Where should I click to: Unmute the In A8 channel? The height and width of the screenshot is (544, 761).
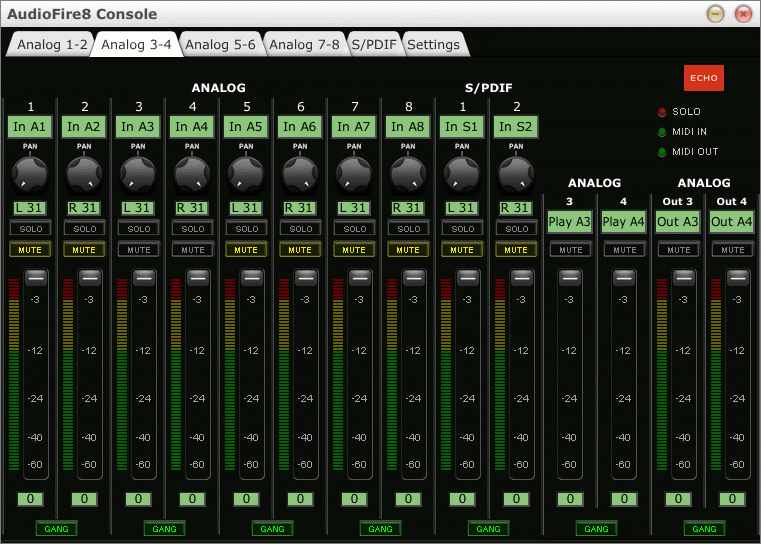[408, 250]
